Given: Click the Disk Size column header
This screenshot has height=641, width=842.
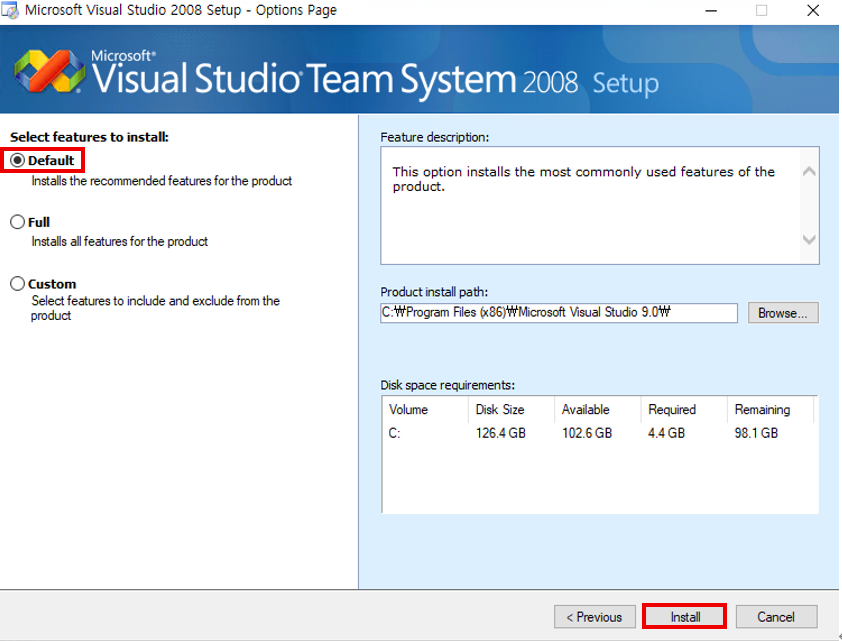Looking at the screenshot, I should (499, 409).
